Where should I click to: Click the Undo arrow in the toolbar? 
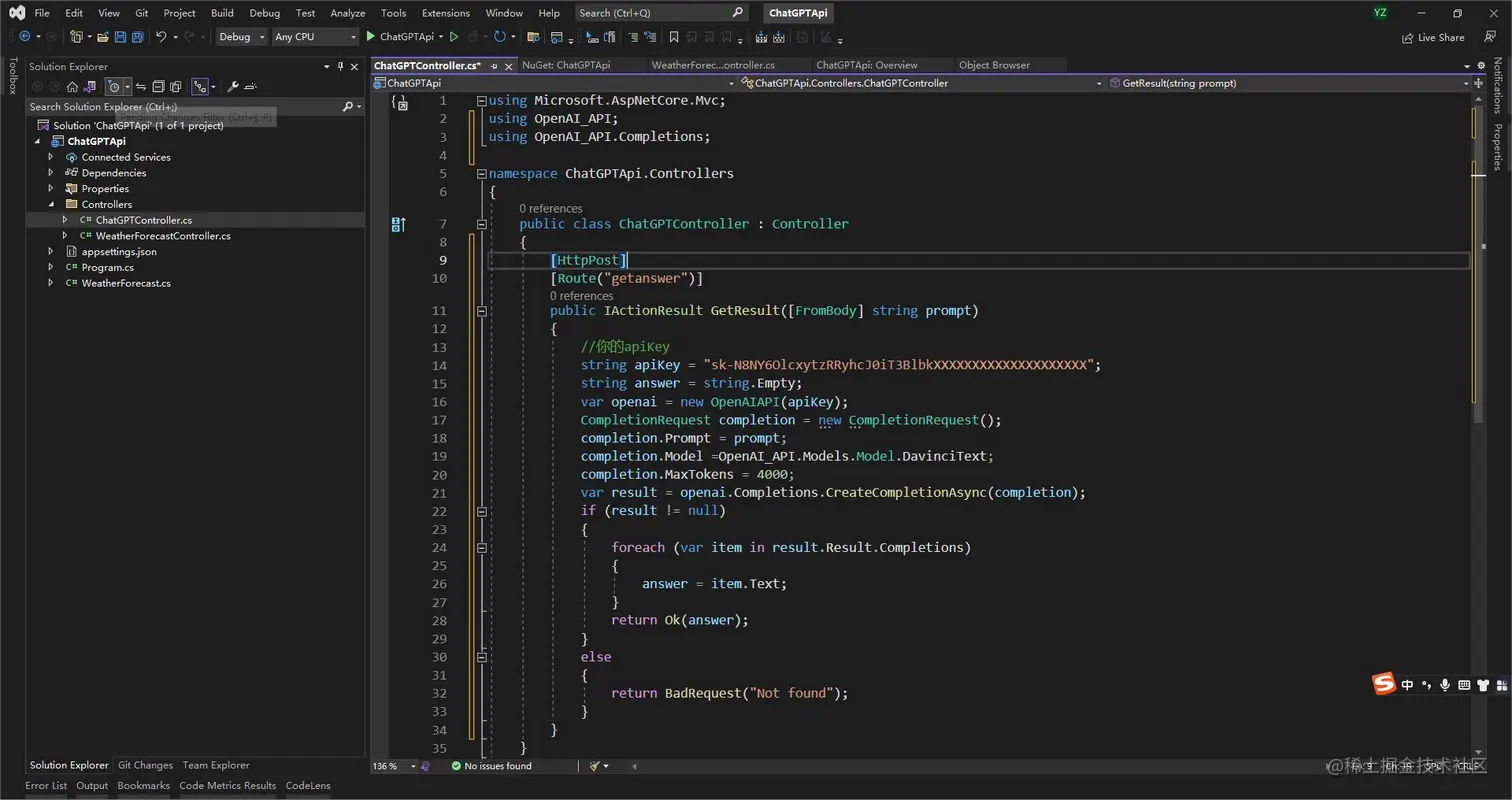point(160,37)
